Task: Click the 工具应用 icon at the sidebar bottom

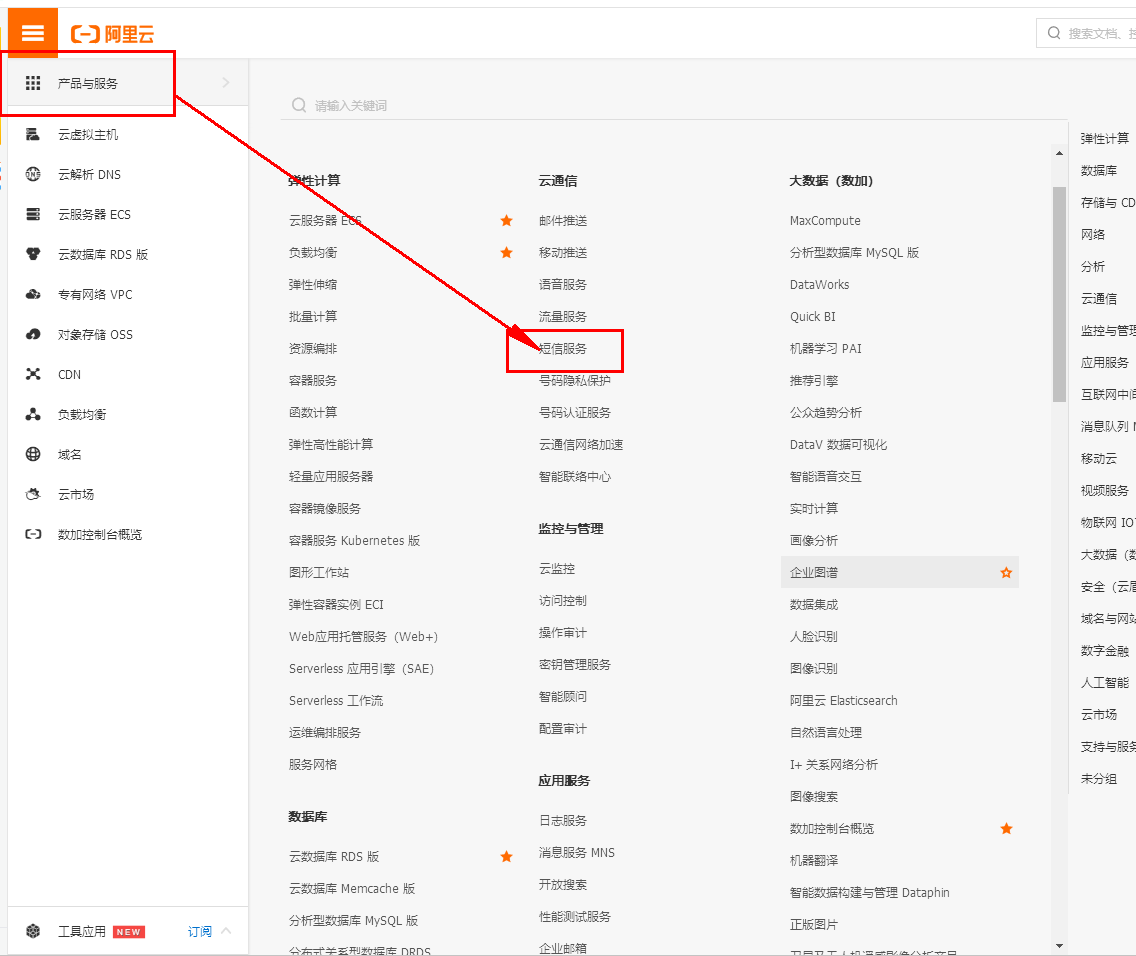Action: (x=33, y=931)
